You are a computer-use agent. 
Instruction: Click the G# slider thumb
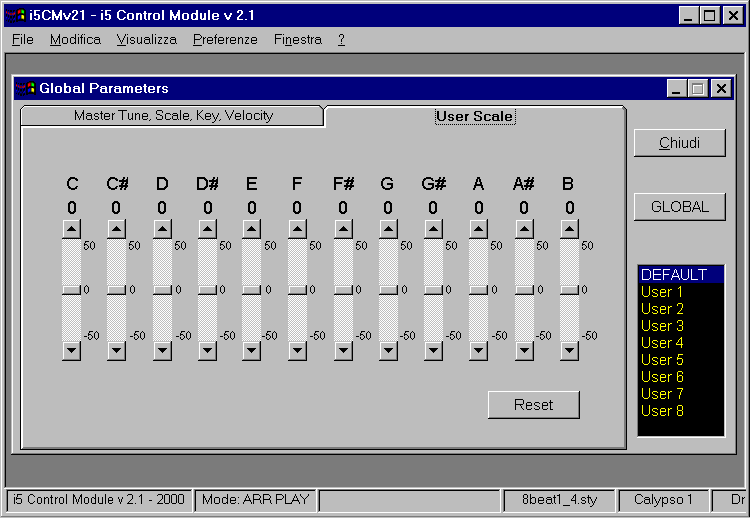coord(433,290)
